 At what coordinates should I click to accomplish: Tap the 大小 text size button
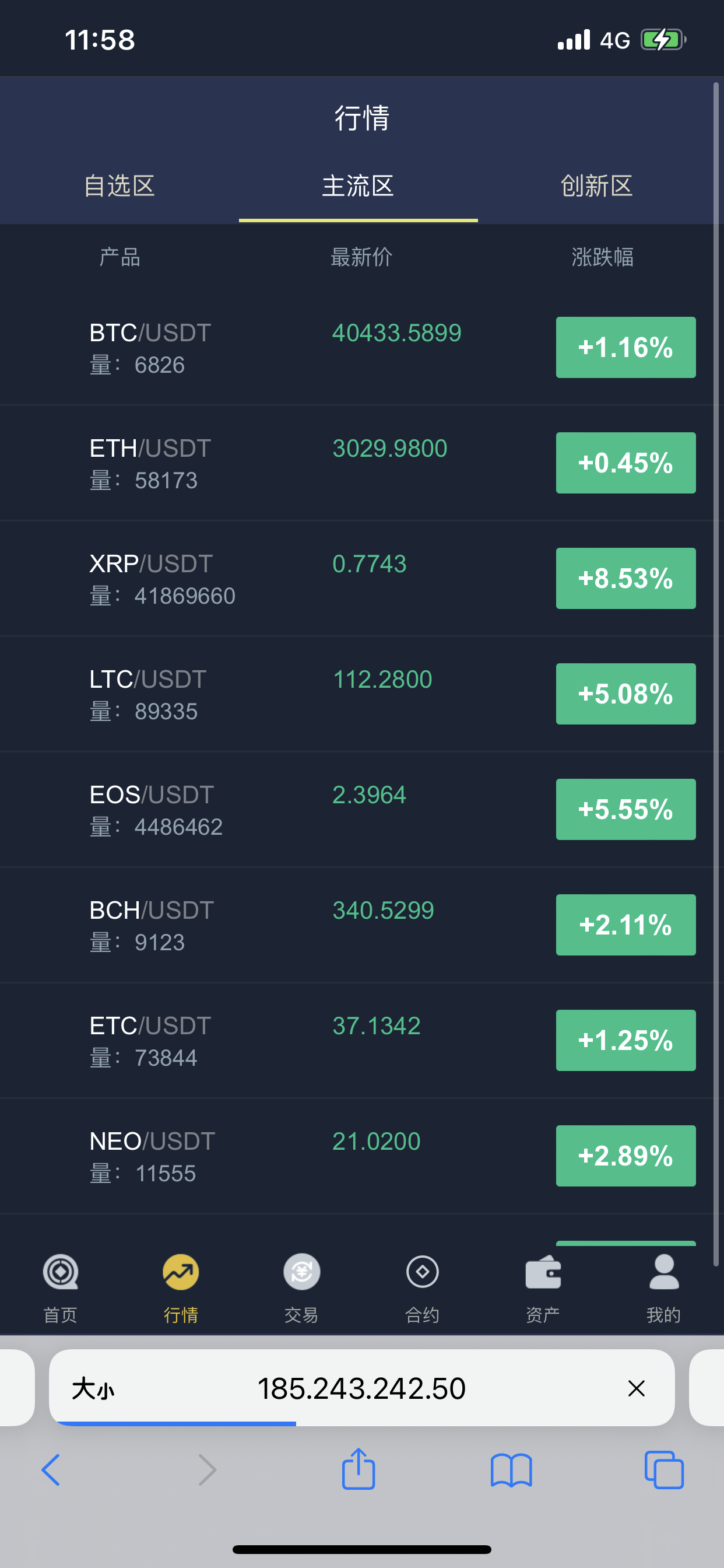[x=93, y=1389]
